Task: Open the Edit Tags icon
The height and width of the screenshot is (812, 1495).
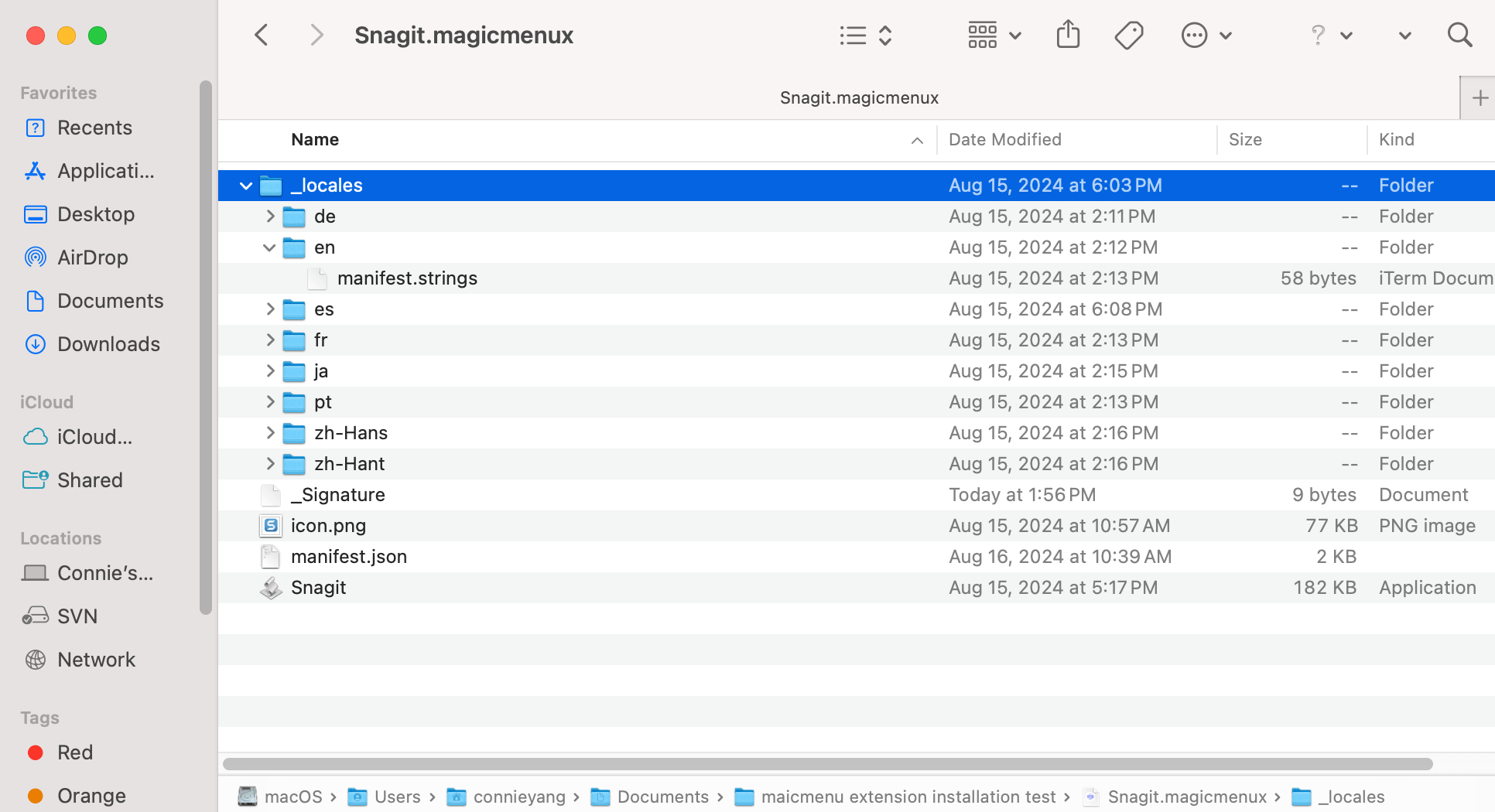Action: [1129, 35]
